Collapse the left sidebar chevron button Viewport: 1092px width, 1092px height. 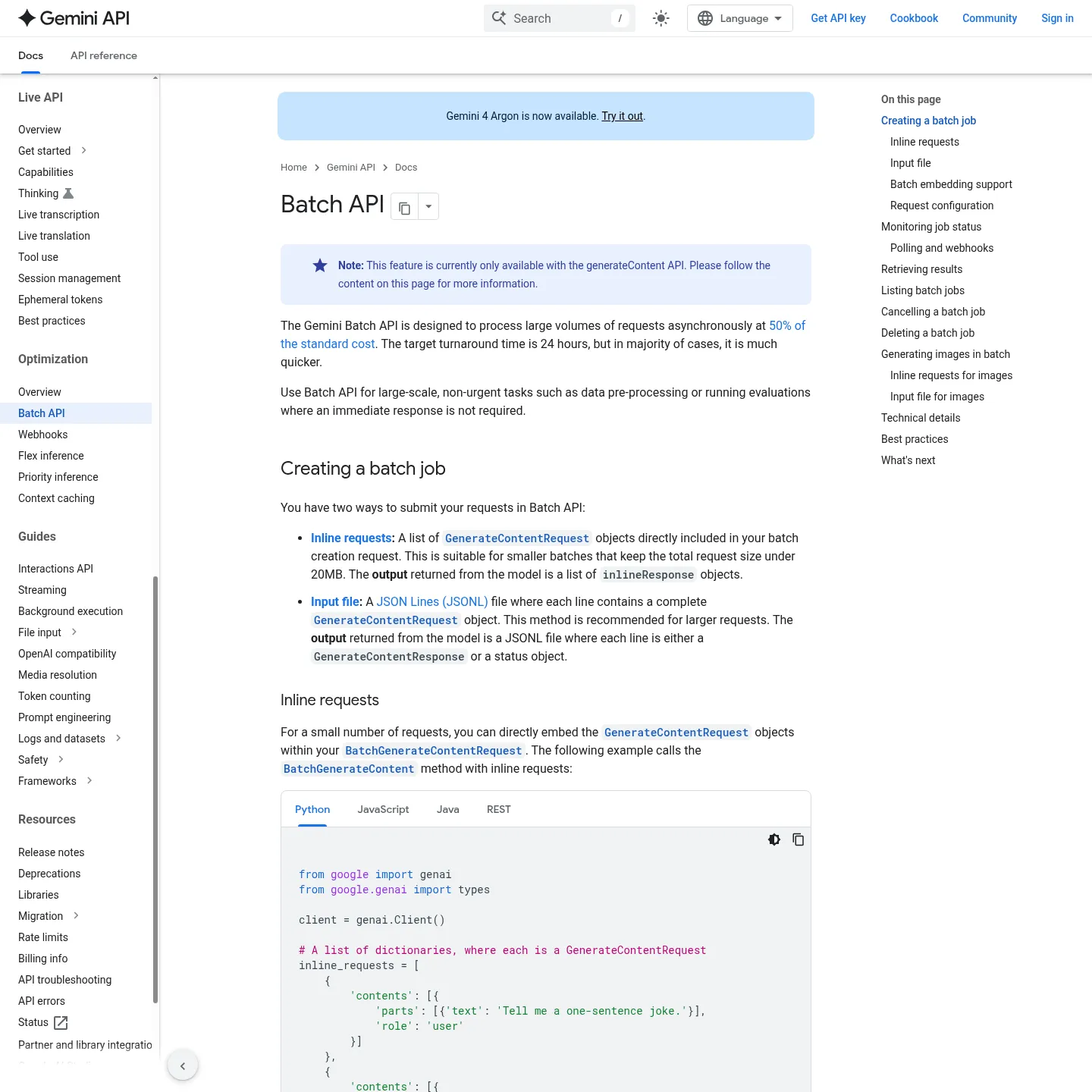[x=183, y=1065]
